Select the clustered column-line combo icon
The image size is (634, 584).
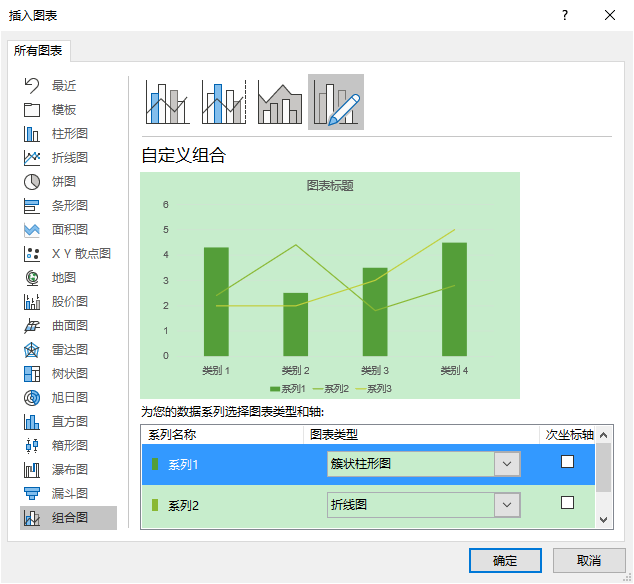(x=167, y=102)
